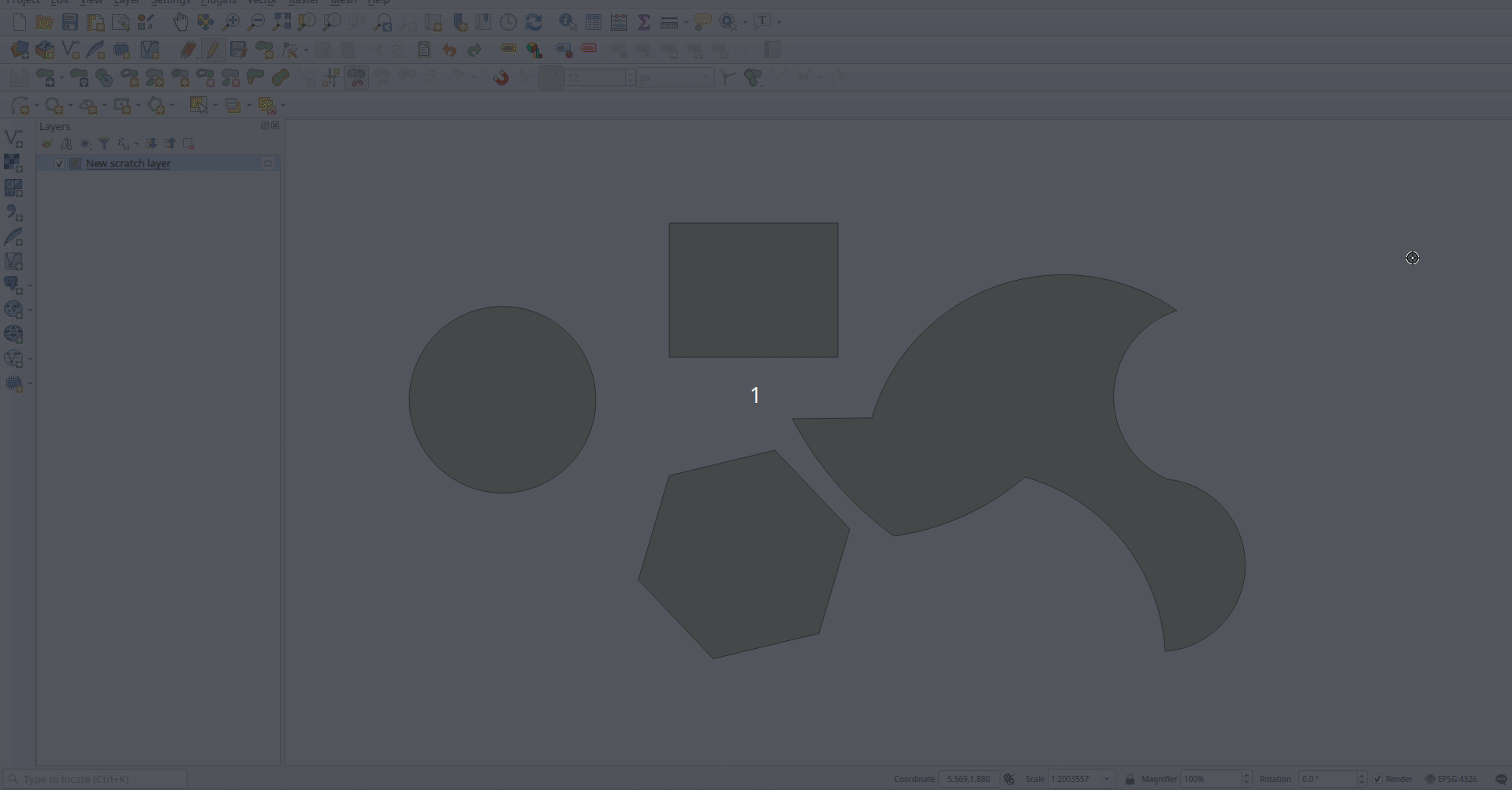Image resolution: width=1512 pixels, height=790 pixels.
Task: Toggle the Render checkbox in status bar
Action: point(1378,779)
